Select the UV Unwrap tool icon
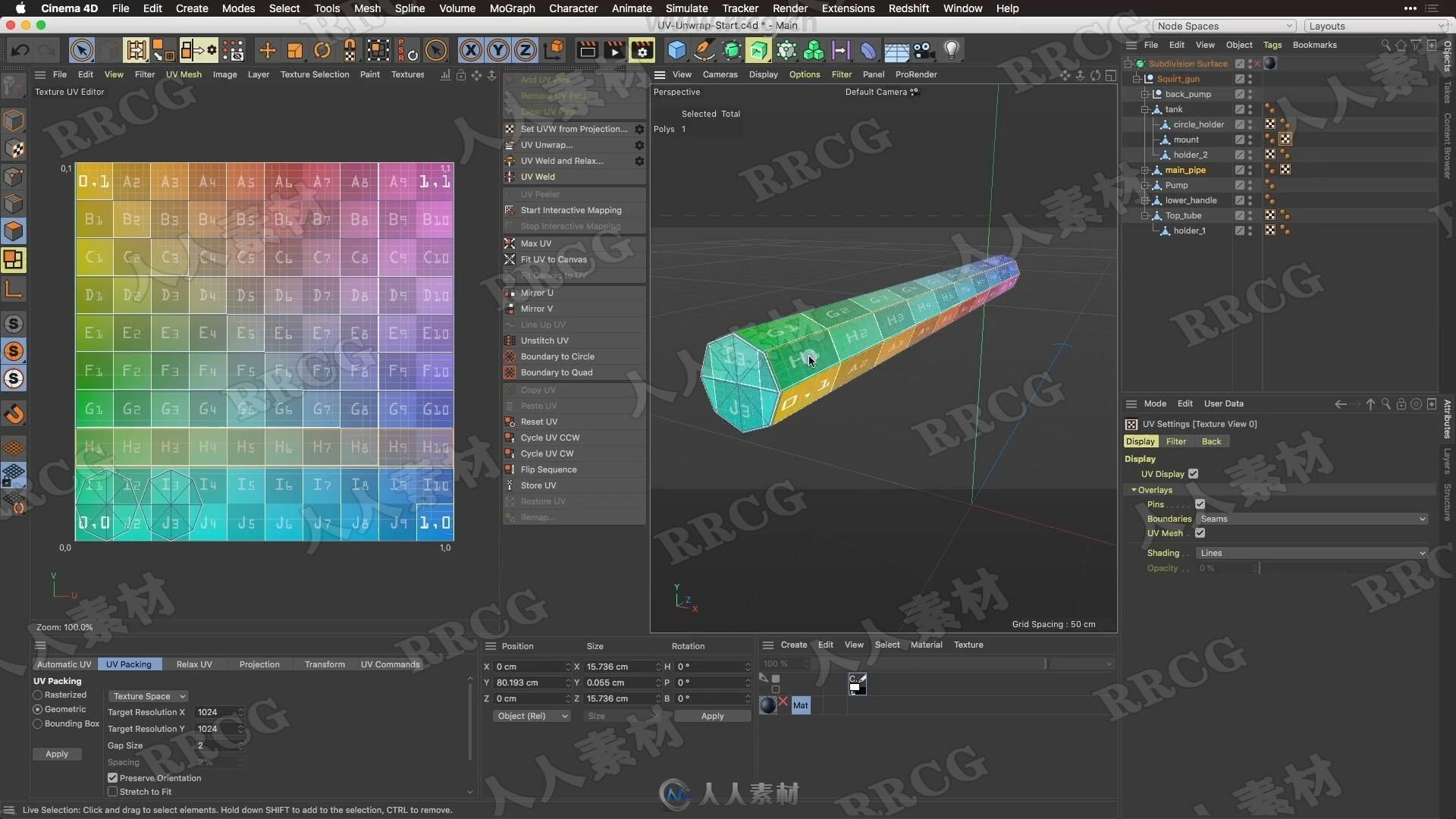This screenshot has height=819, width=1456. click(x=509, y=144)
